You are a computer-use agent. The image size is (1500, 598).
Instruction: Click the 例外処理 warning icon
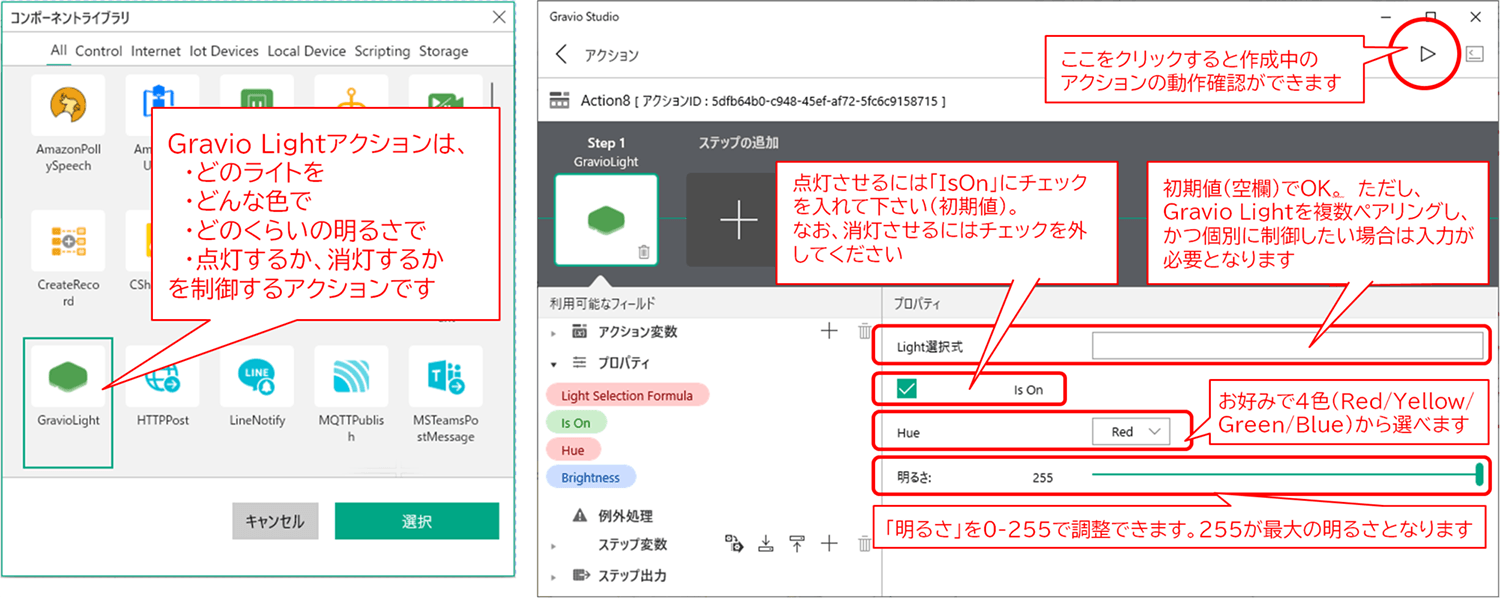point(580,516)
